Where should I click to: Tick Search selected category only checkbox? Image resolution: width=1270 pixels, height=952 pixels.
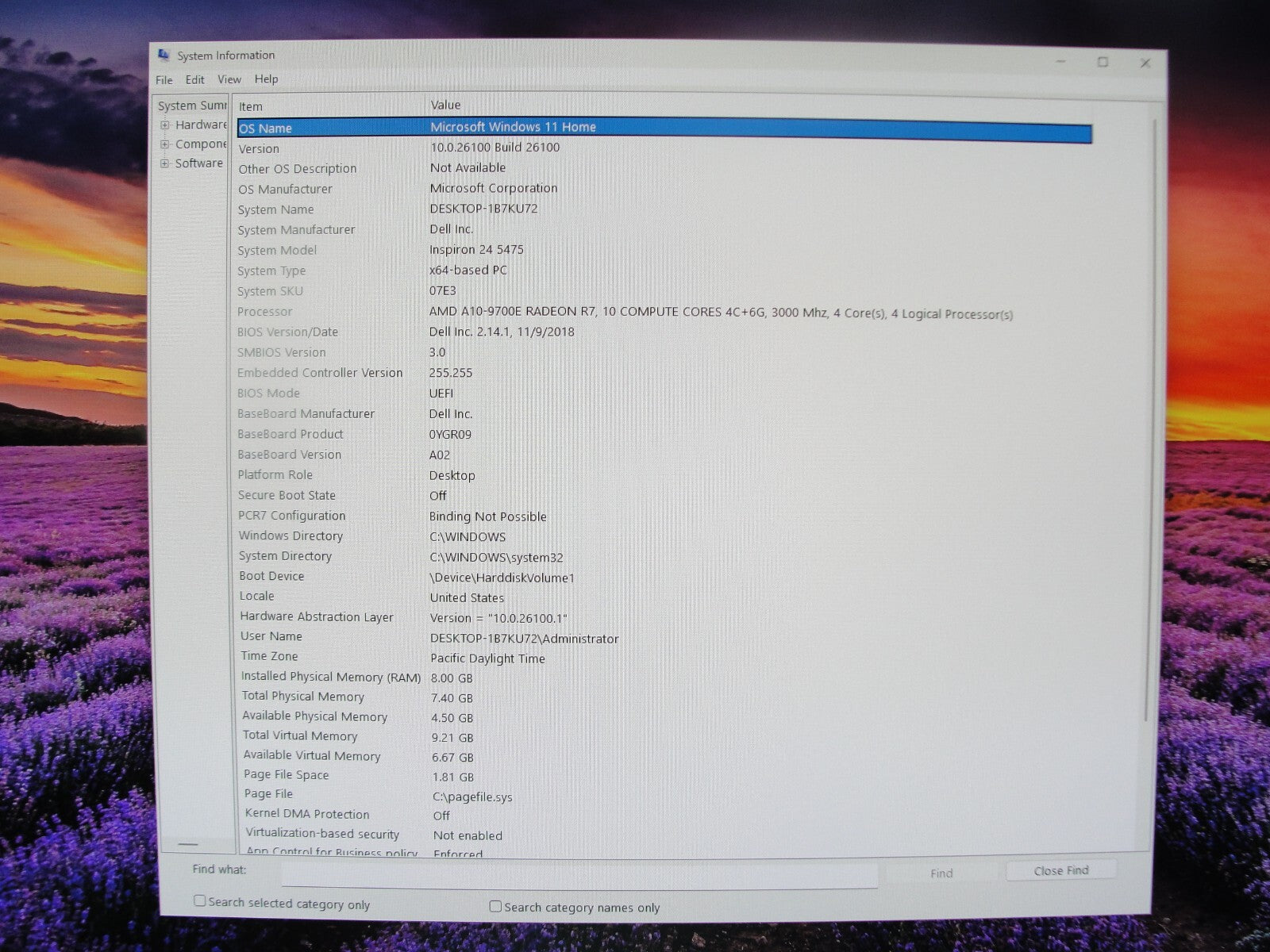tap(200, 901)
